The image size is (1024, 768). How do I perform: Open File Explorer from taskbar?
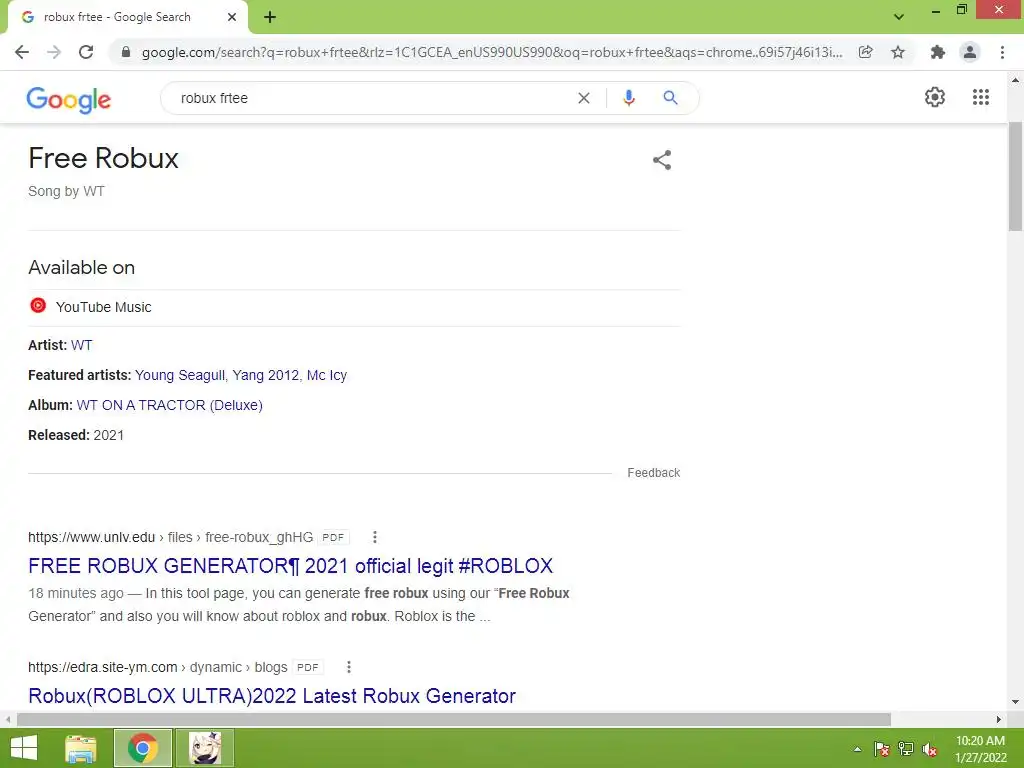[81, 748]
